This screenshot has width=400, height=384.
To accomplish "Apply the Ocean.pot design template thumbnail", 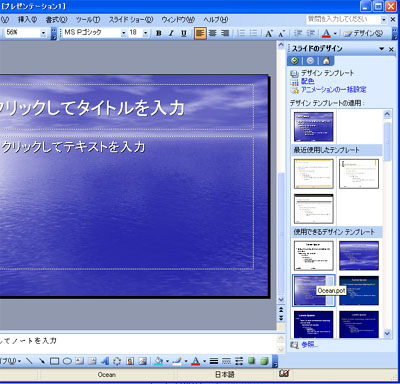I will point(313,290).
